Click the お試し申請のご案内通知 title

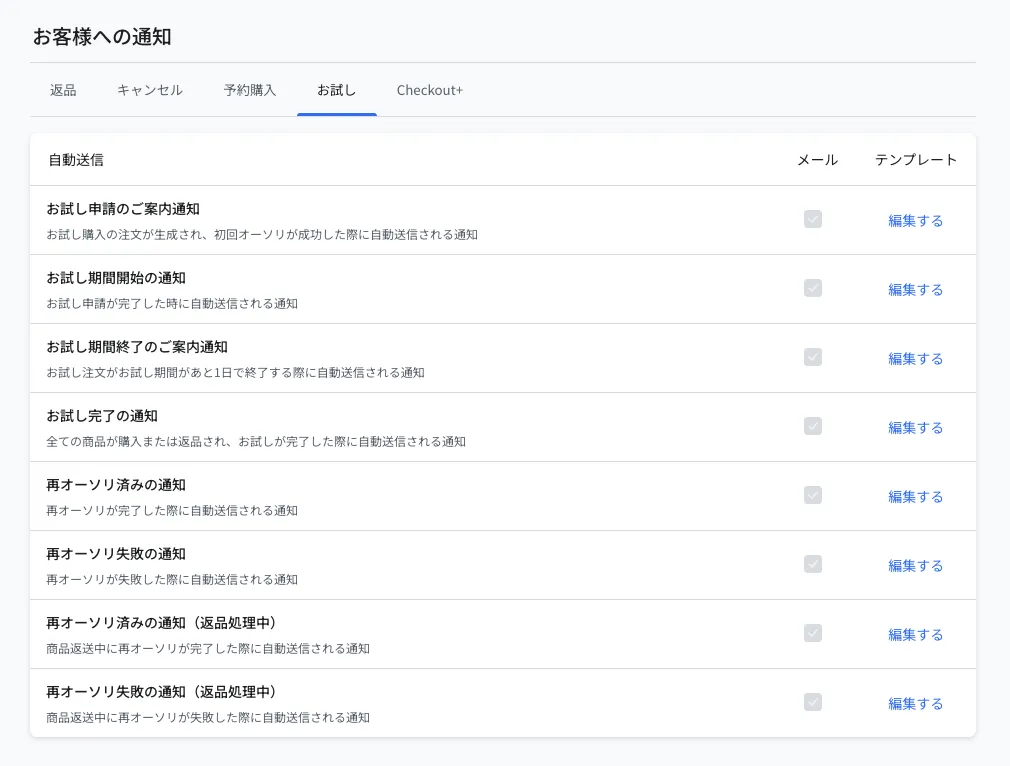(x=123, y=209)
